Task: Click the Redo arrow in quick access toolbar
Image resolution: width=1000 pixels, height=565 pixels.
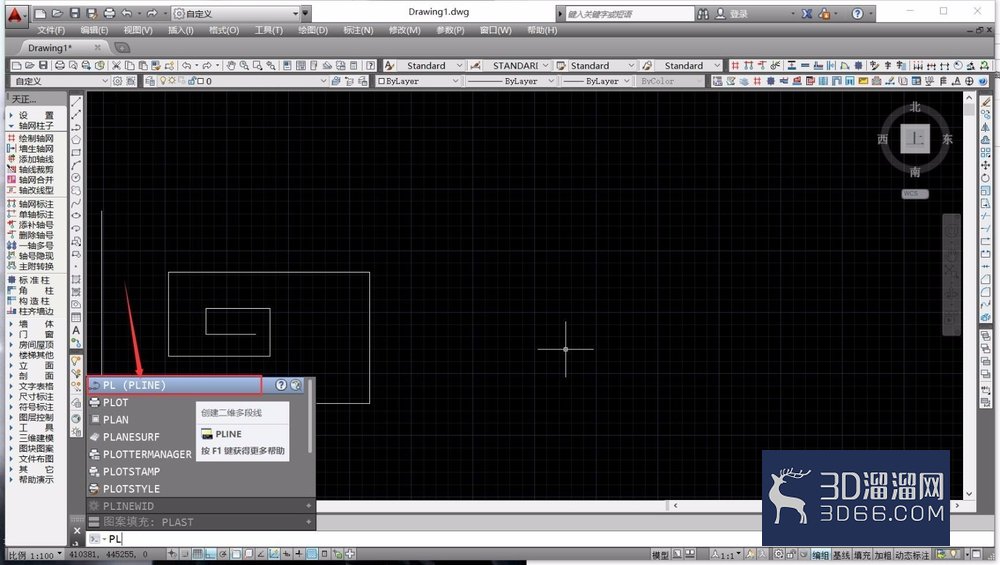Action: (x=151, y=13)
